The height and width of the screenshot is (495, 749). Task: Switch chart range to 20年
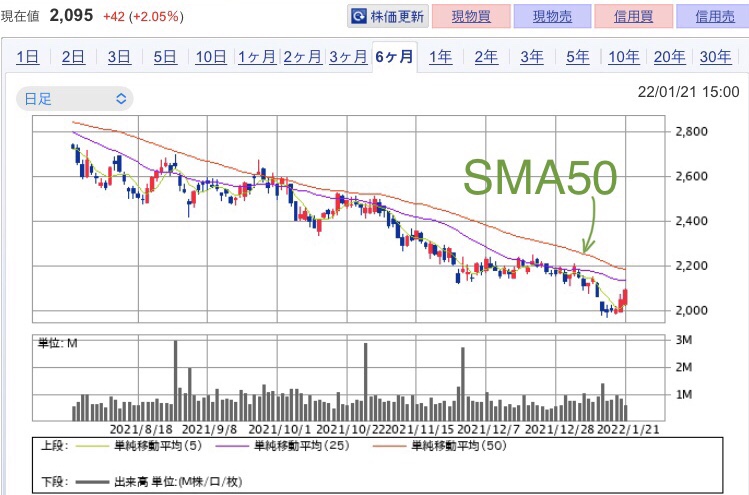point(669,57)
